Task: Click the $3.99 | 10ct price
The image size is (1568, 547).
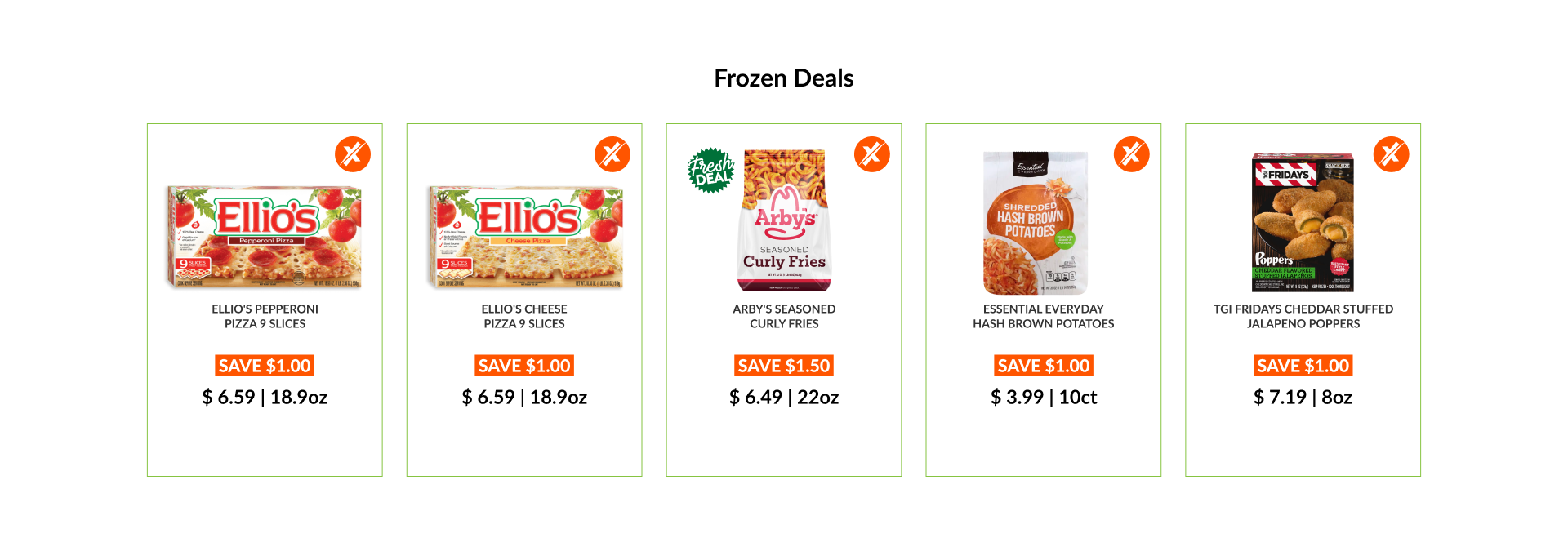Action: tap(1044, 398)
